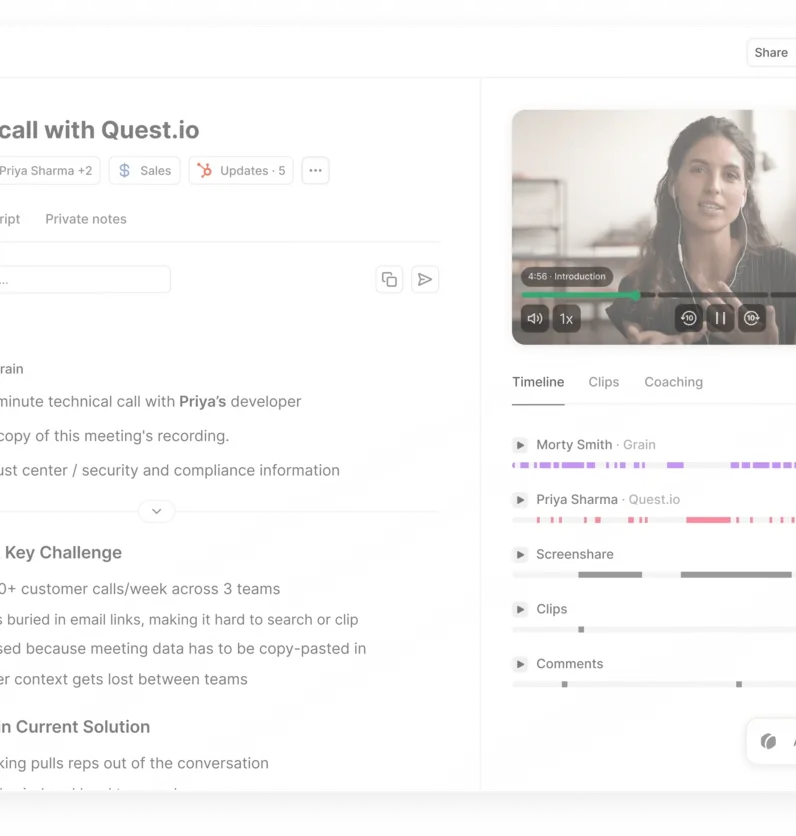Skip forward 10 seconds
Image resolution: width=796 pixels, height=836 pixels.
tap(751, 318)
